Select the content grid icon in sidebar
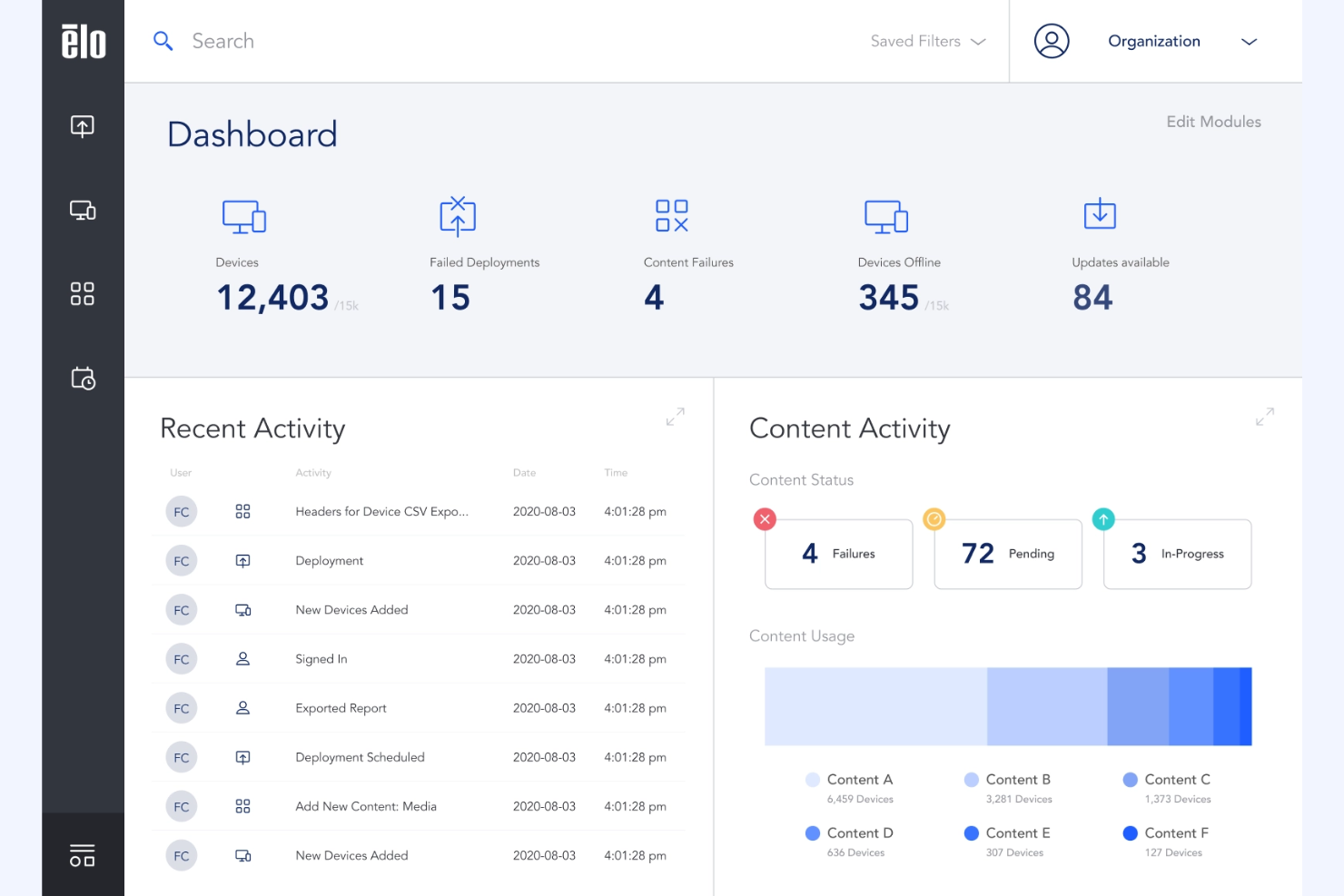The height and width of the screenshot is (896, 1344). pos(83,294)
